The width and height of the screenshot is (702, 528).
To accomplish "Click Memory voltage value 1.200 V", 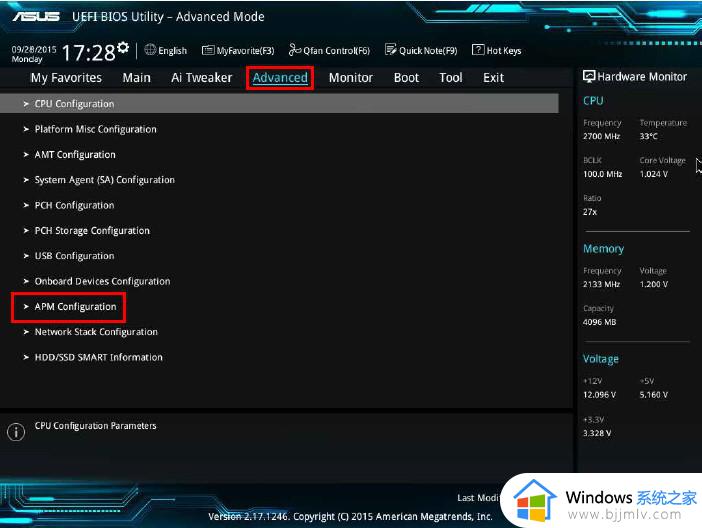I will [x=654, y=284].
